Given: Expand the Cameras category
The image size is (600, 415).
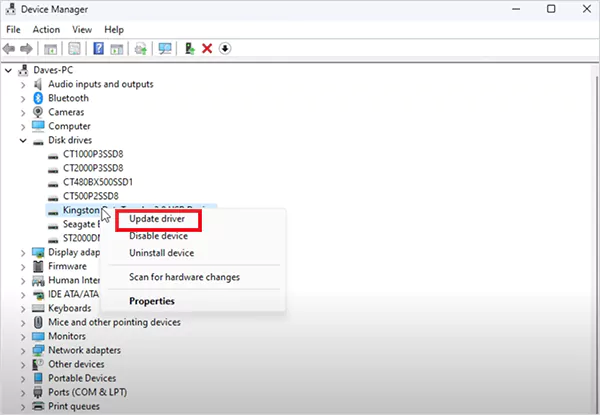Looking at the screenshot, I should tap(23, 112).
